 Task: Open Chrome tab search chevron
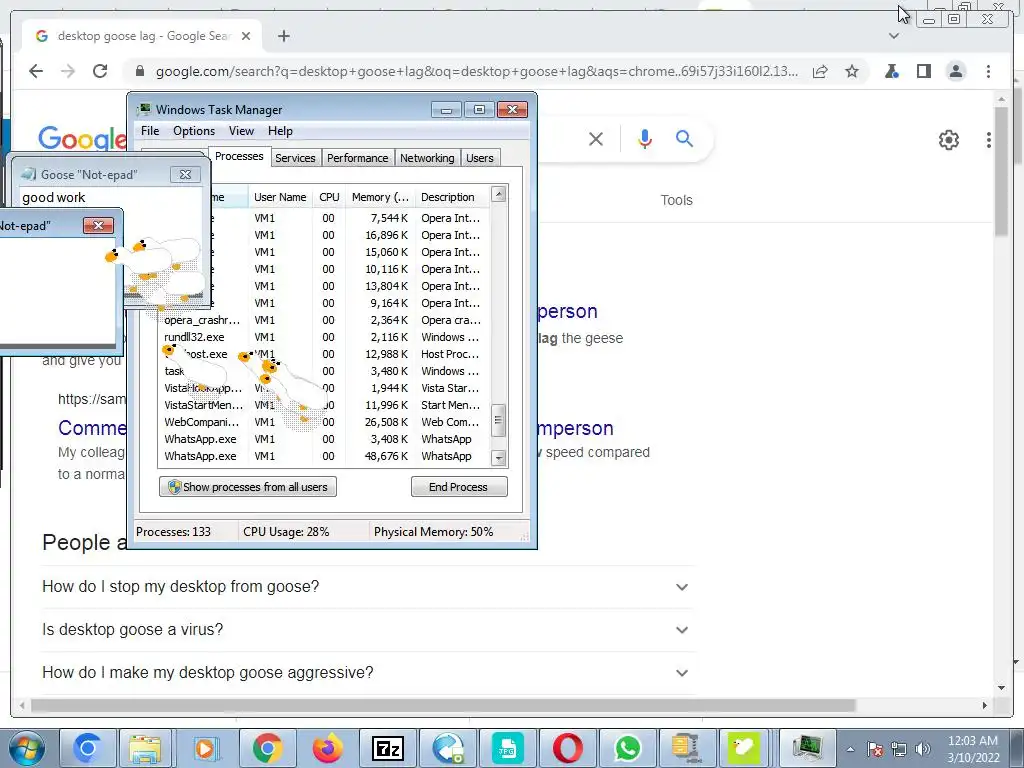(894, 36)
